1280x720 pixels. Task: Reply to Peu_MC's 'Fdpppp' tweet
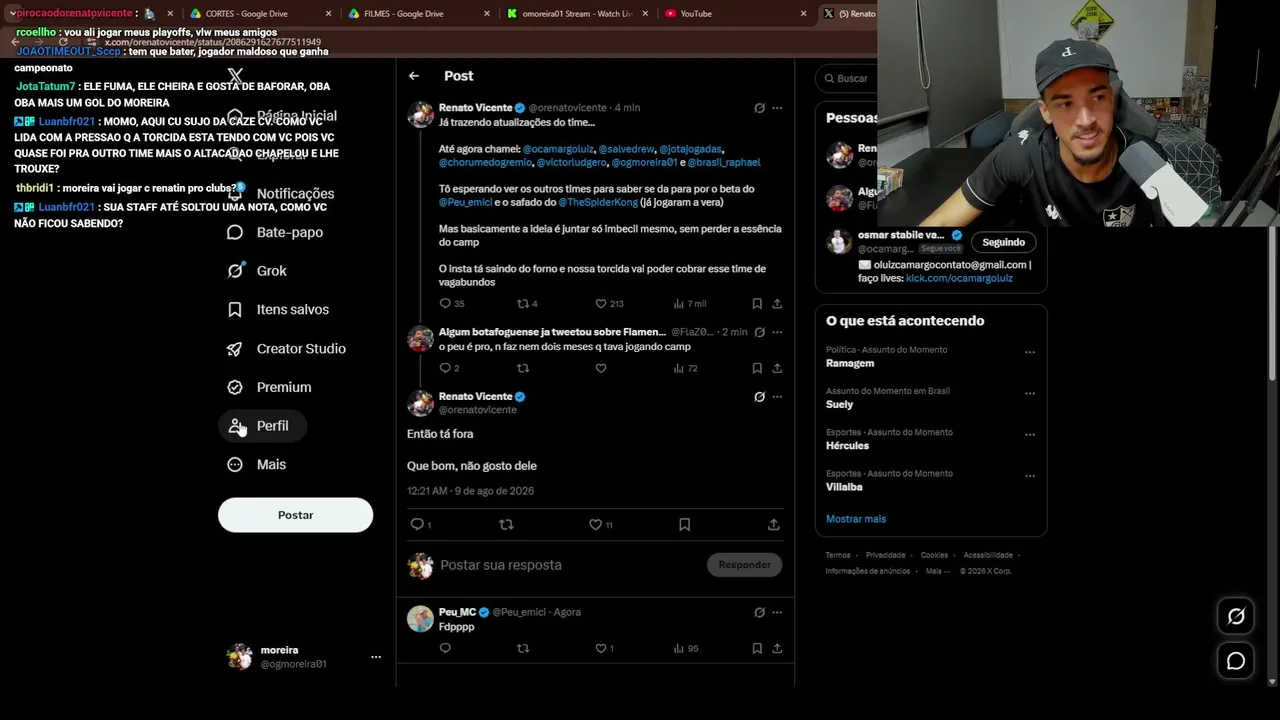445,648
